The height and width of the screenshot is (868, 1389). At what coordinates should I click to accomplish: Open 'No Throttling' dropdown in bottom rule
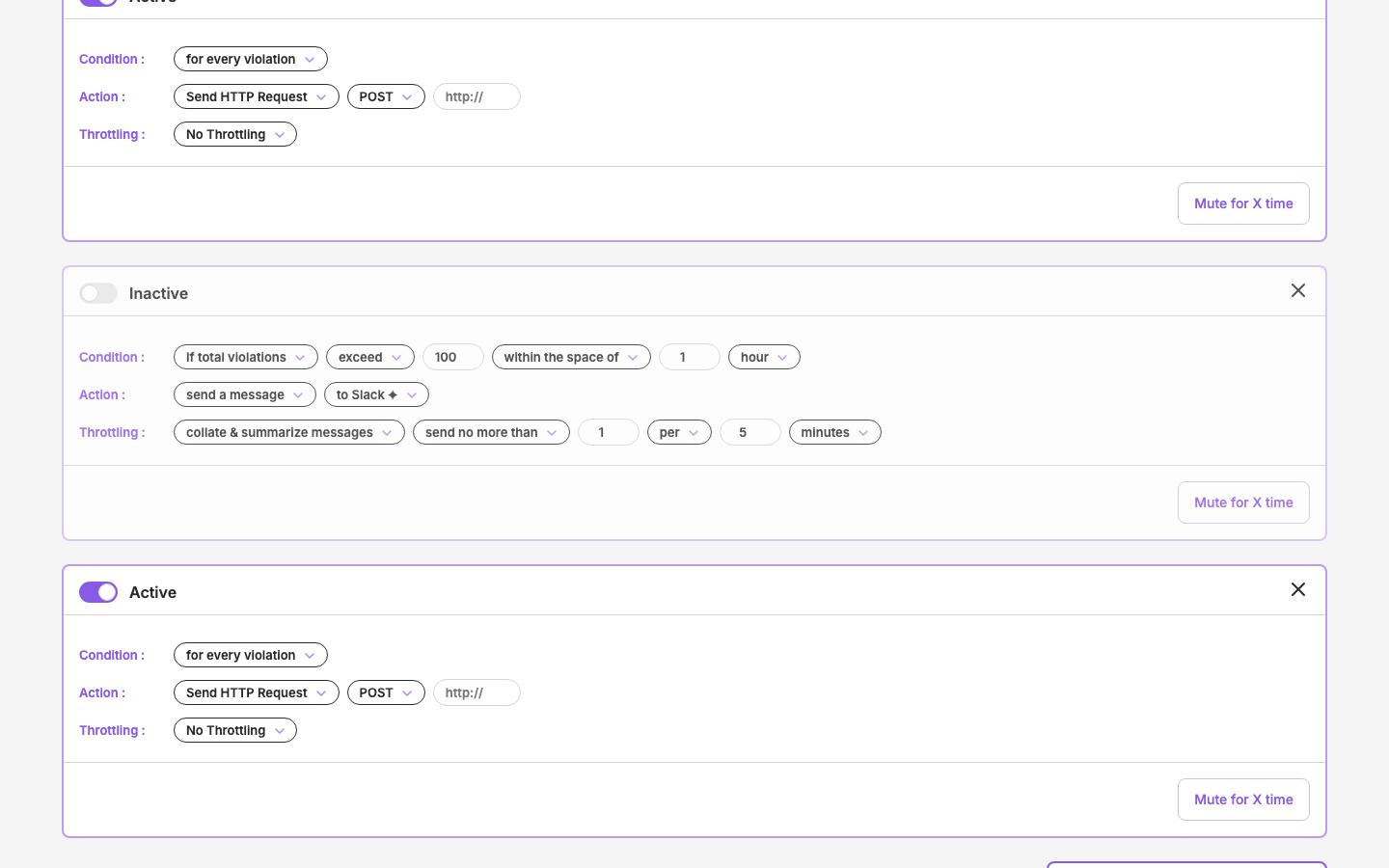click(x=235, y=730)
